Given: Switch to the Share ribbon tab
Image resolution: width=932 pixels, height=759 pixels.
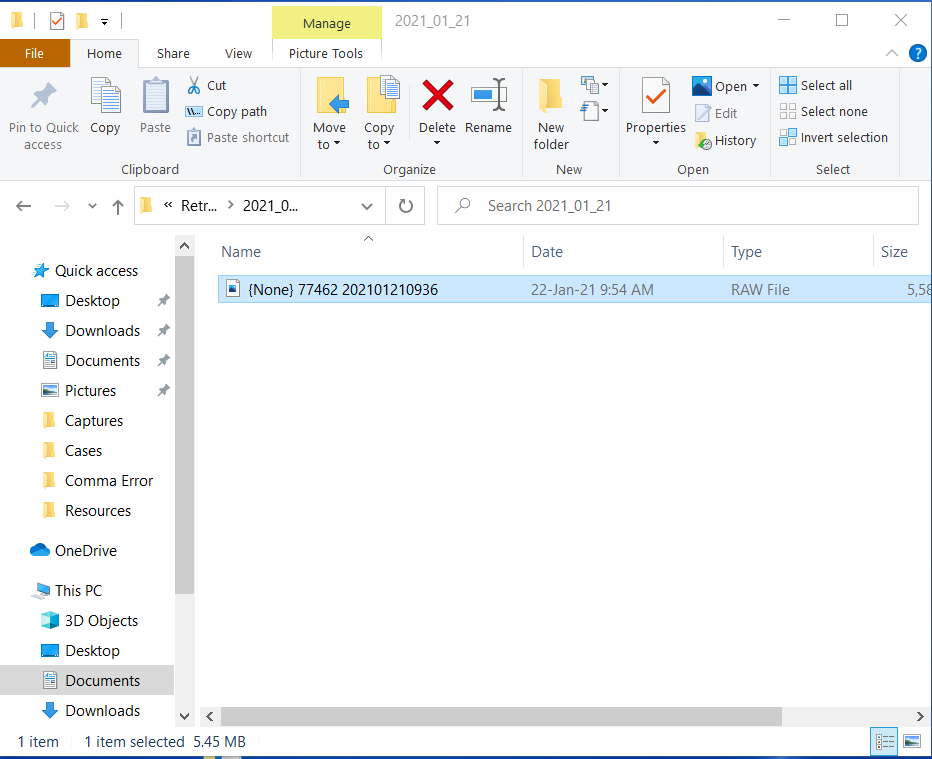Looking at the screenshot, I should (x=173, y=53).
